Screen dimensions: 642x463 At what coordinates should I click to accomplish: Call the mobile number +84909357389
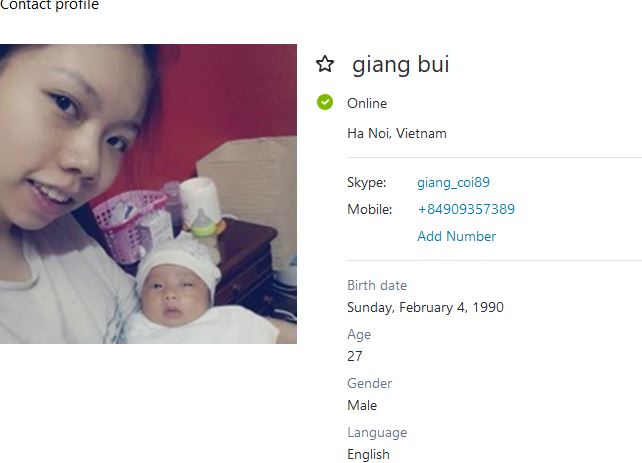pos(466,209)
